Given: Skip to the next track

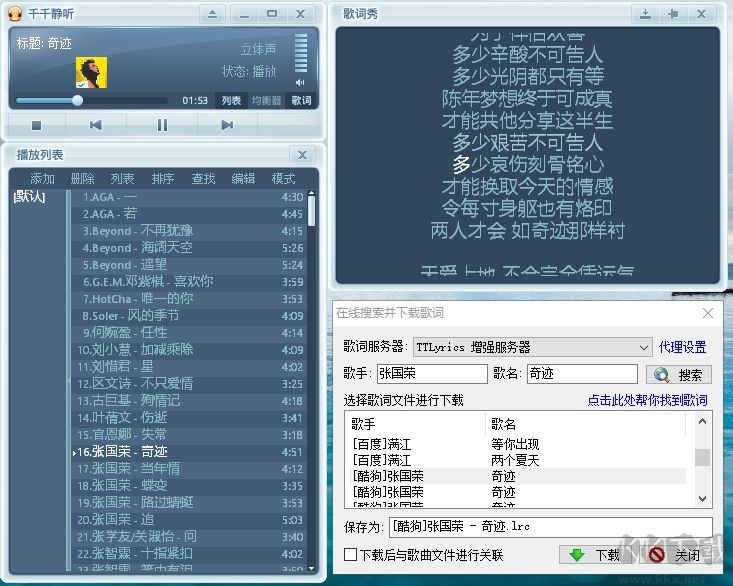Looking at the screenshot, I should click(x=227, y=125).
